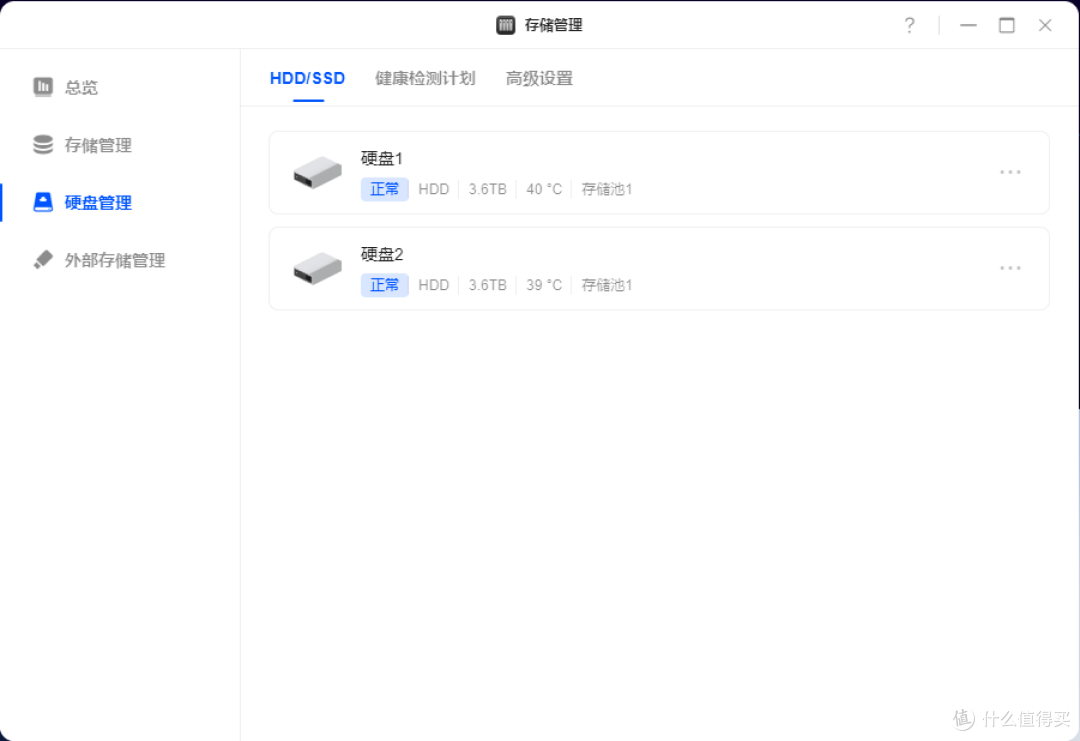Click the 正常 status badge of 硬盘1
Image resolution: width=1080 pixels, height=741 pixels.
point(384,189)
